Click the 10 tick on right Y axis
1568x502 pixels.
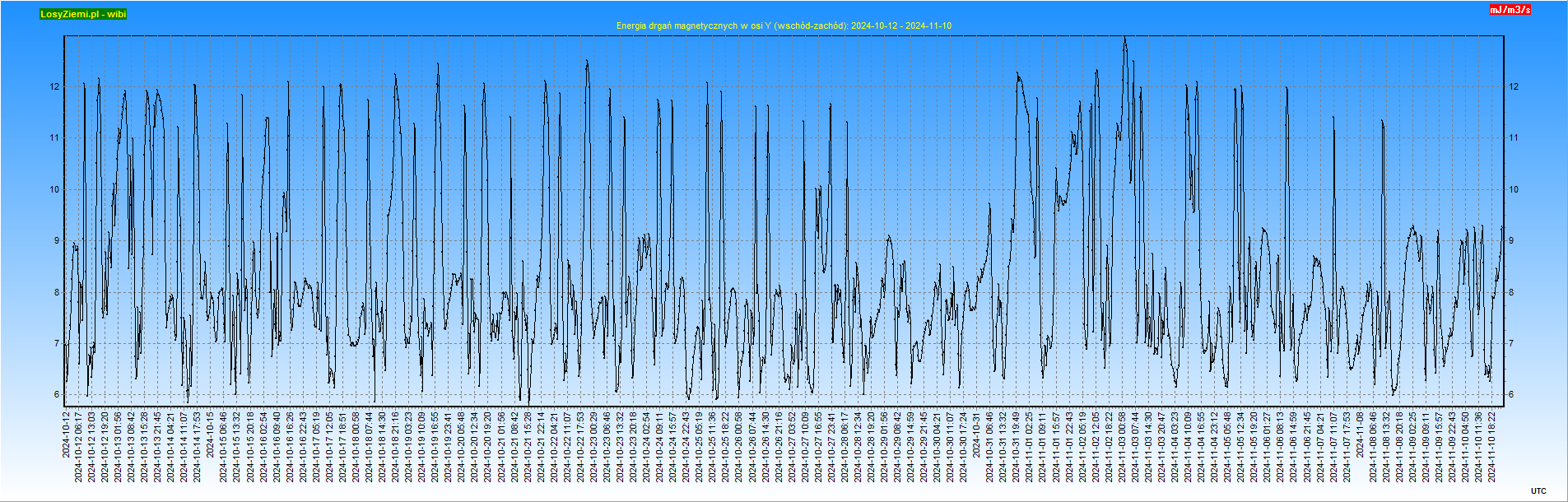[1514, 189]
